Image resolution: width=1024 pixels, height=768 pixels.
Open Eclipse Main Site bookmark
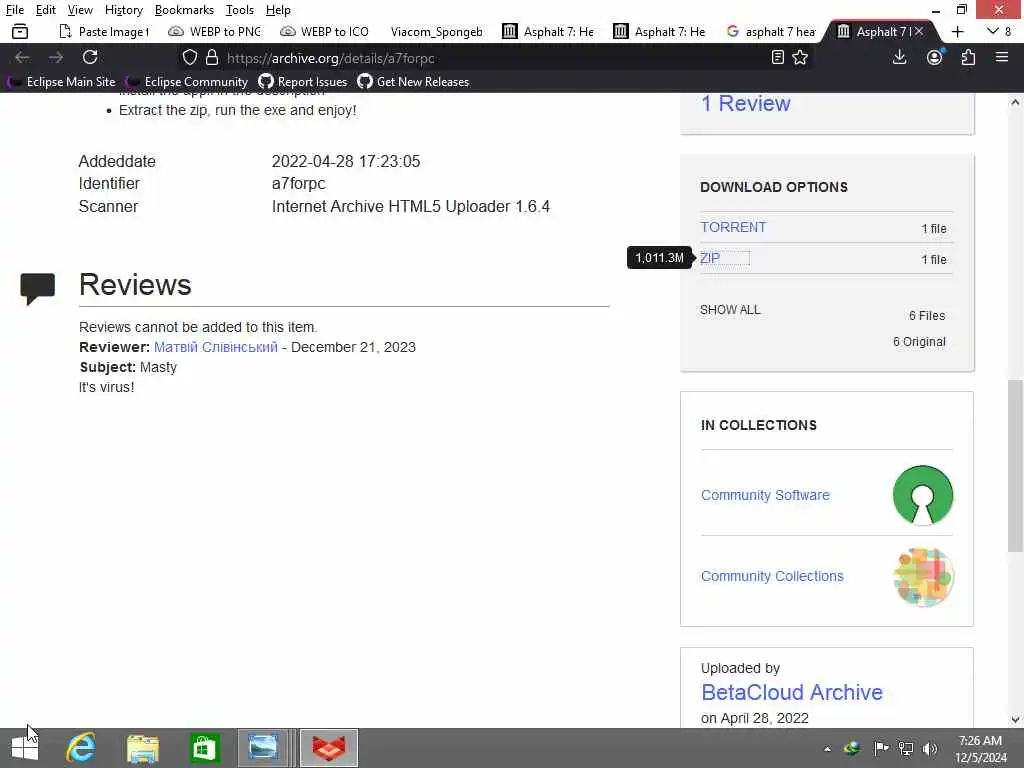(62, 82)
